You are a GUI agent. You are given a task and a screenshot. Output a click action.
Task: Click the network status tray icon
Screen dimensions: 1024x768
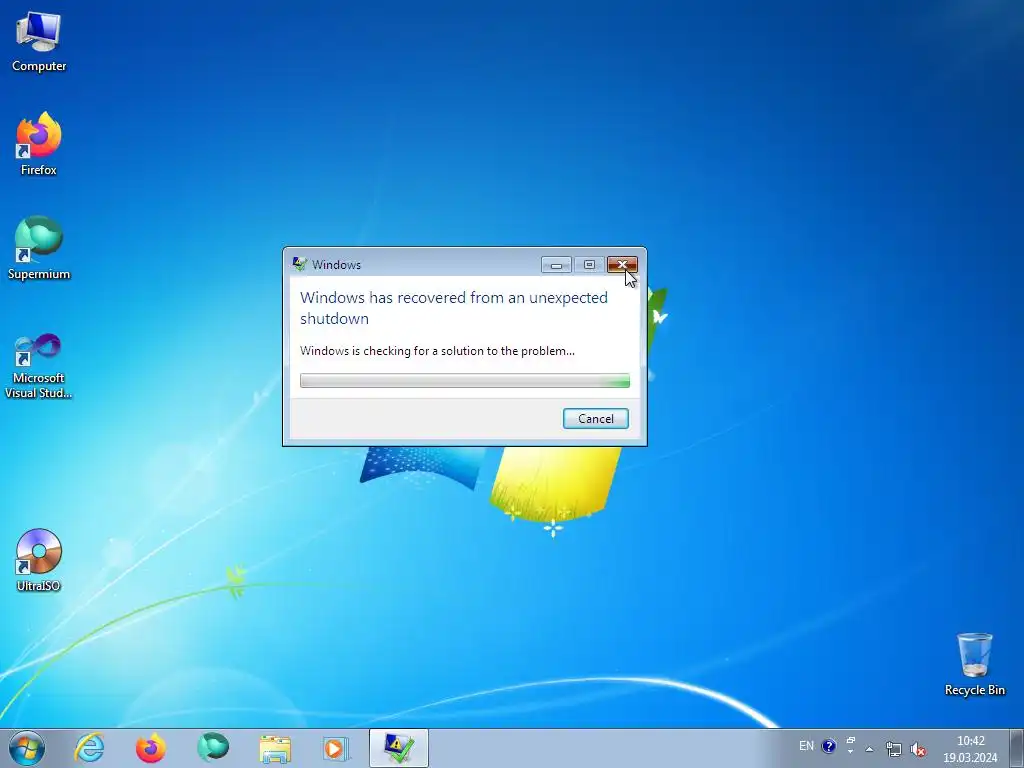tap(893, 749)
